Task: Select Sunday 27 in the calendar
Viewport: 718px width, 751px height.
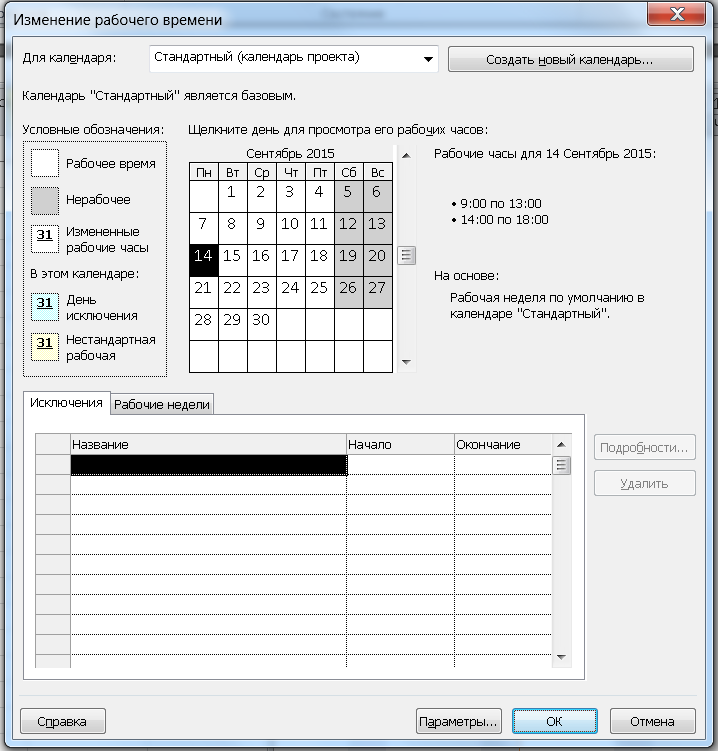Action: pyautogui.click(x=377, y=292)
